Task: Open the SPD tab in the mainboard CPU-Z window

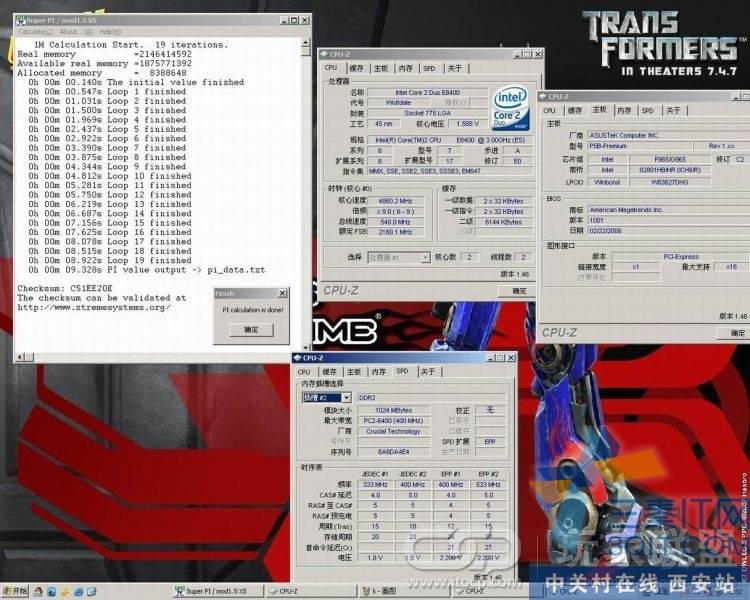Action: 648,111
